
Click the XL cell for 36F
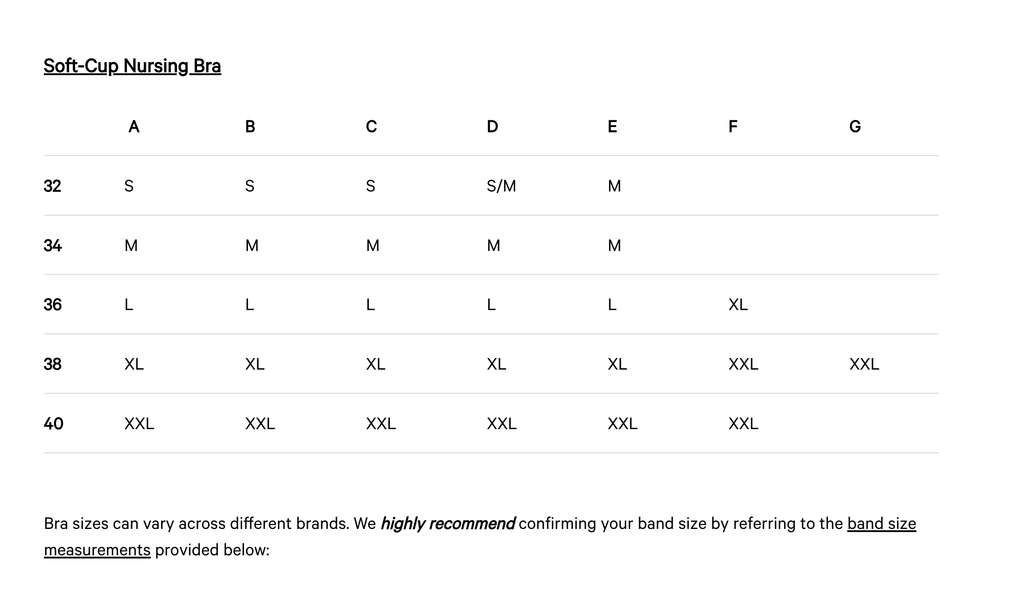[738, 305]
